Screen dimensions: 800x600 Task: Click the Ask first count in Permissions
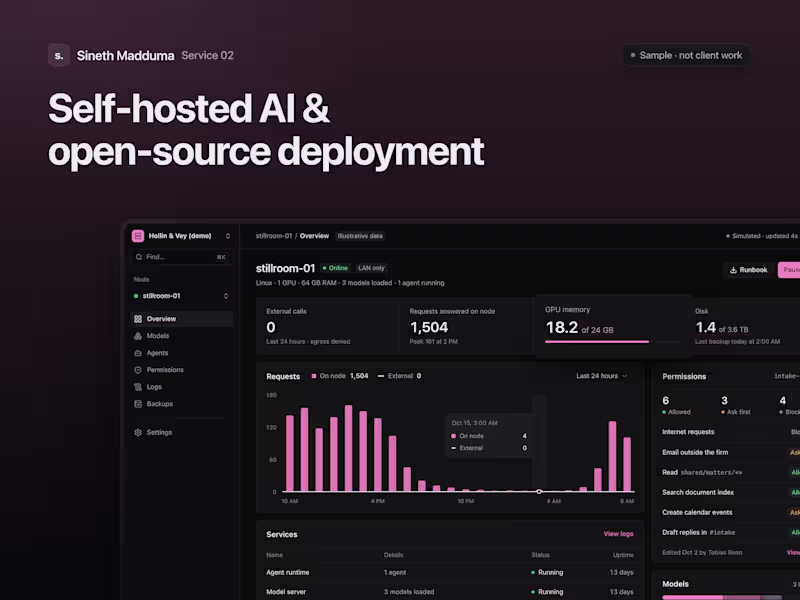pos(735,405)
